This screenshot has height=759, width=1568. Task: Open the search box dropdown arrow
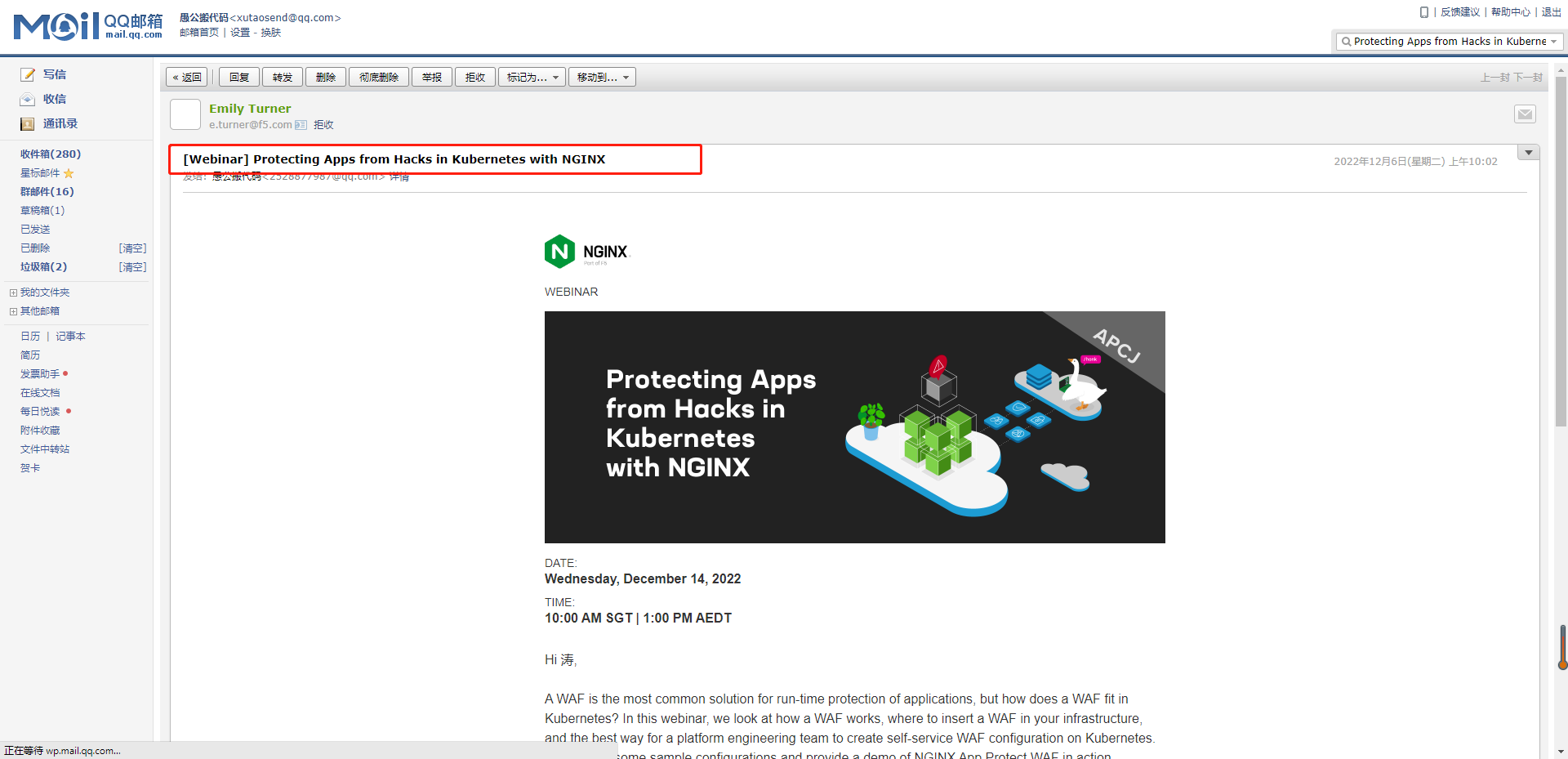click(1553, 42)
